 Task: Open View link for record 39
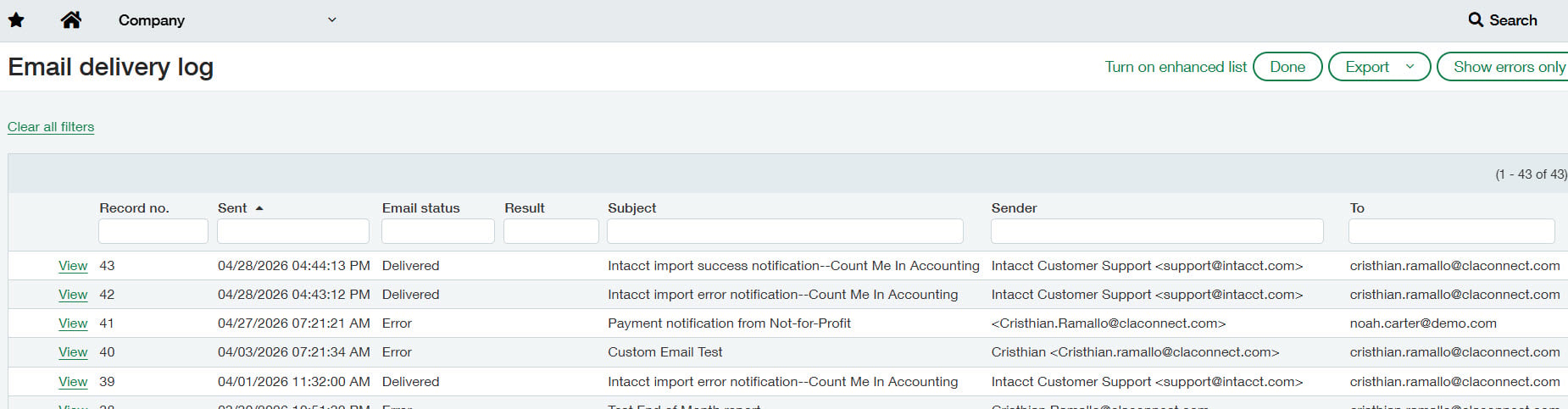(x=73, y=382)
